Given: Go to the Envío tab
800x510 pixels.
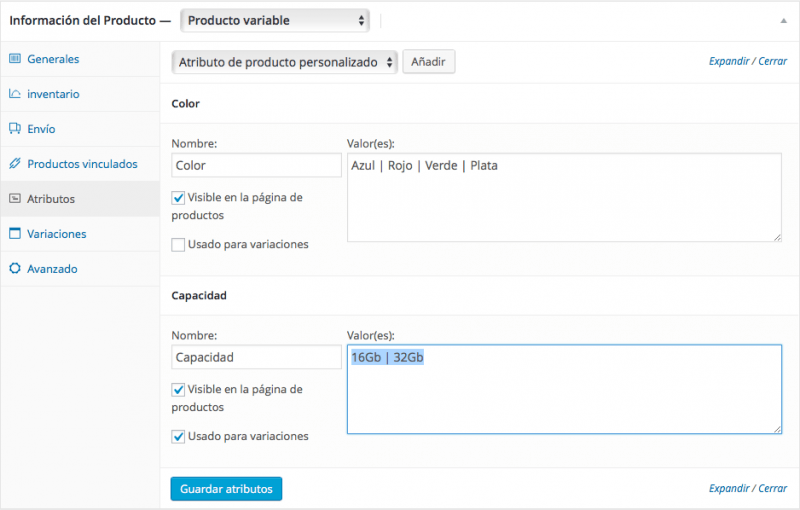Looking at the screenshot, I should point(80,129).
